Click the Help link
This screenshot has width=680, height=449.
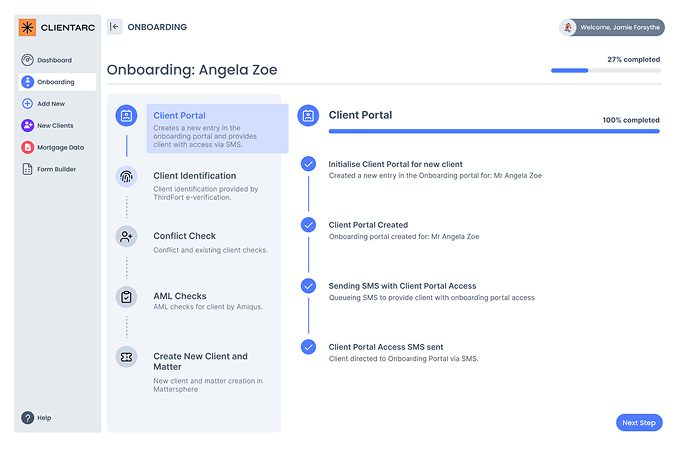tap(44, 418)
